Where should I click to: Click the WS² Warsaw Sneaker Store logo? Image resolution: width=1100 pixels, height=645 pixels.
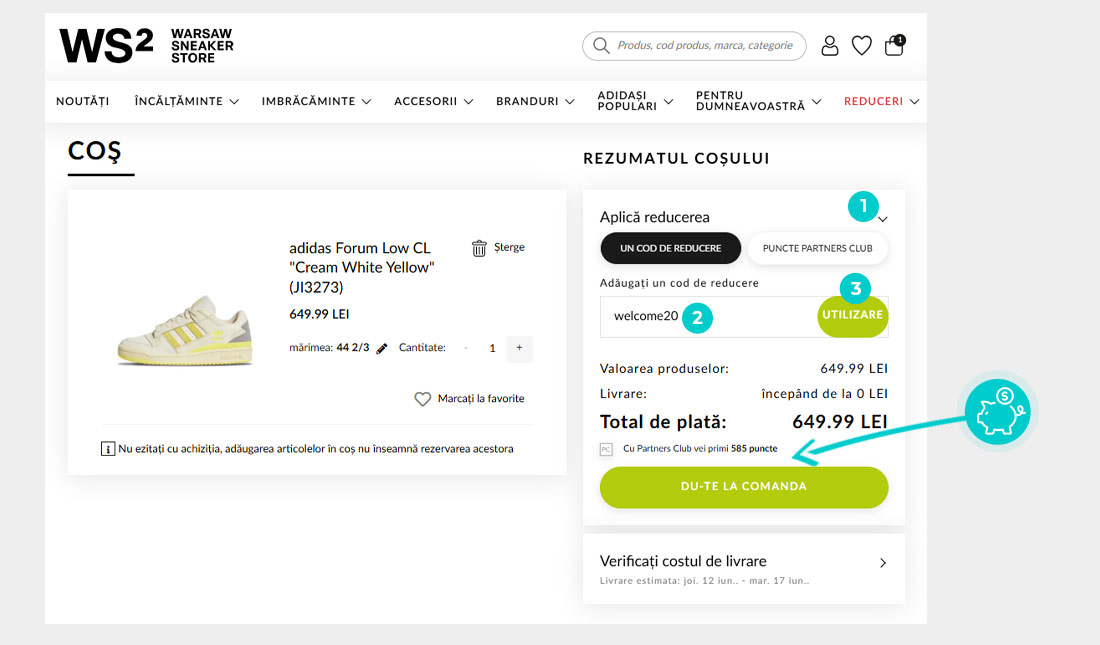[x=146, y=46]
